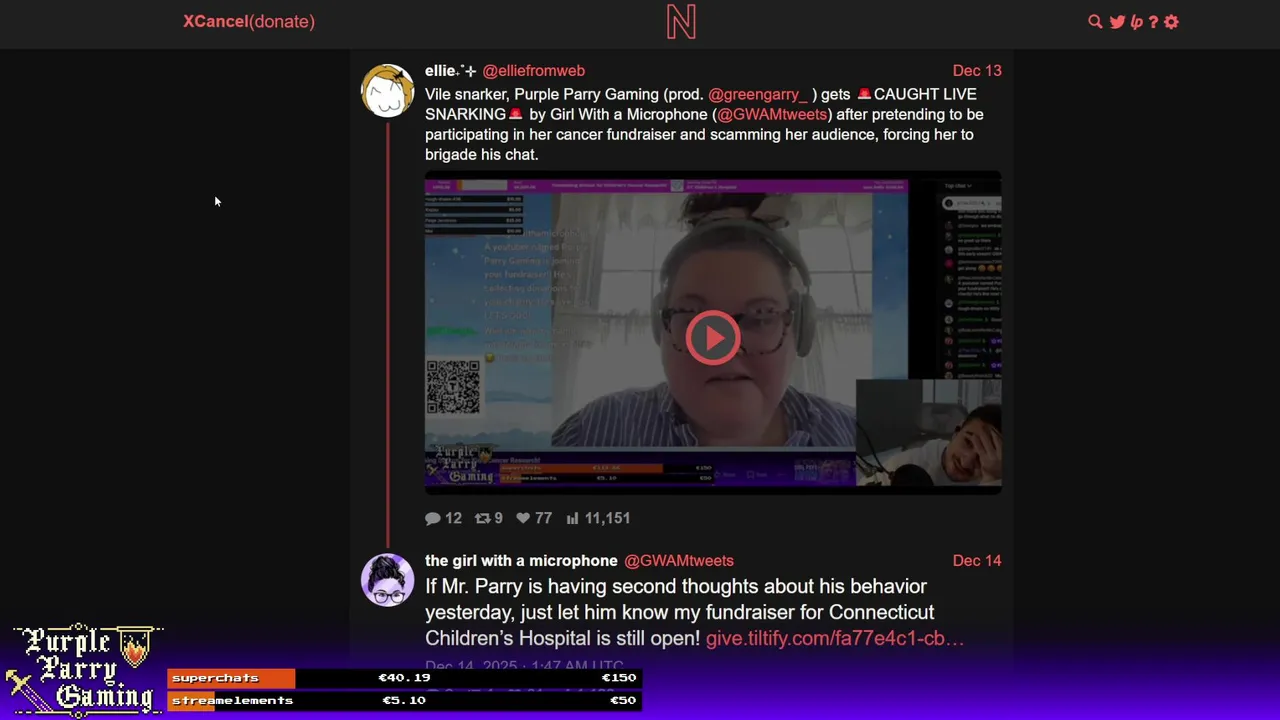Open 'the girl with a microphone' name link
The width and height of the screenshot is (1280, 720).
[x=521, y=561]
